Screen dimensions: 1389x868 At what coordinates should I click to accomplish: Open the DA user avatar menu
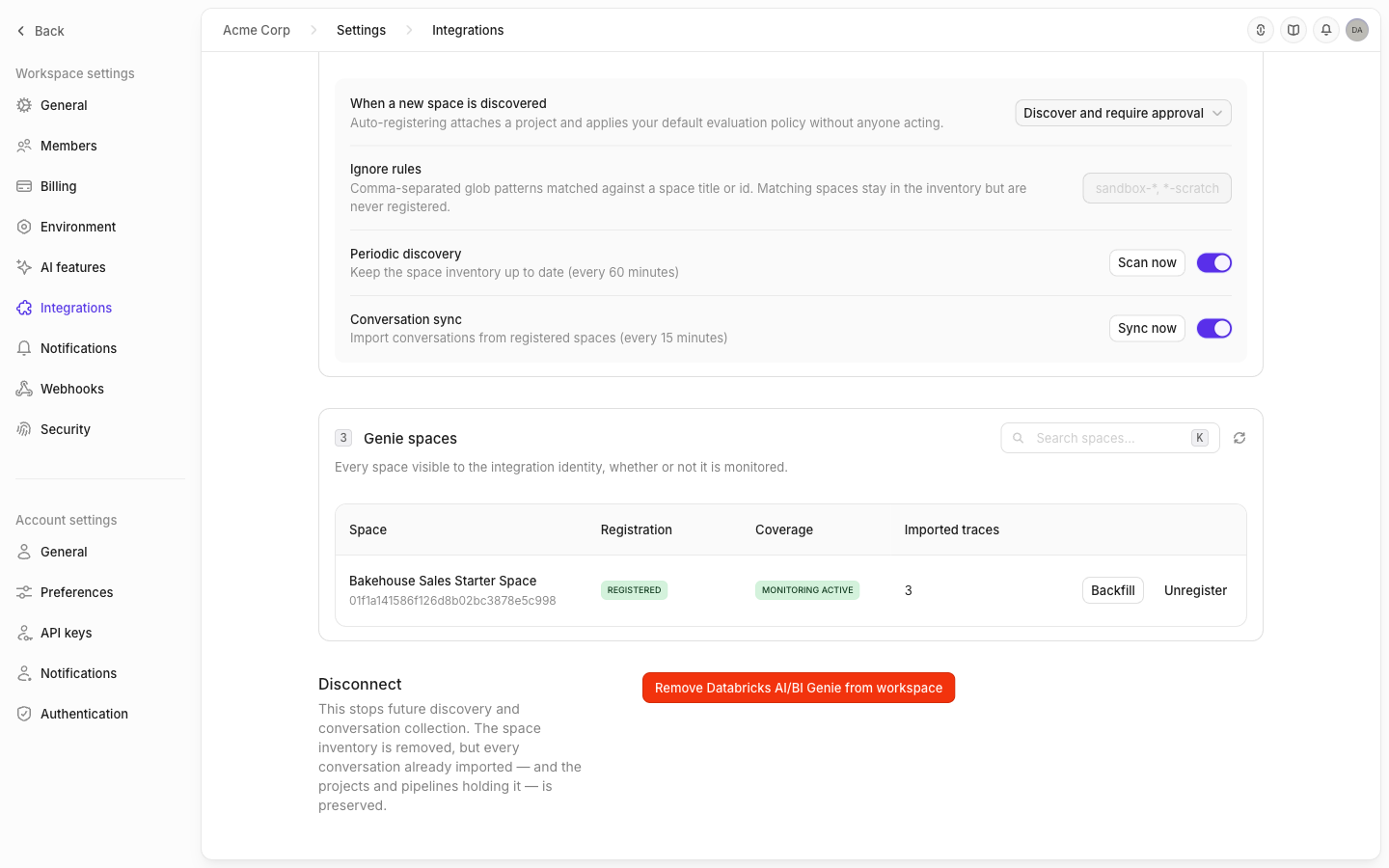pyautogui.click(x=1357, y=30)
